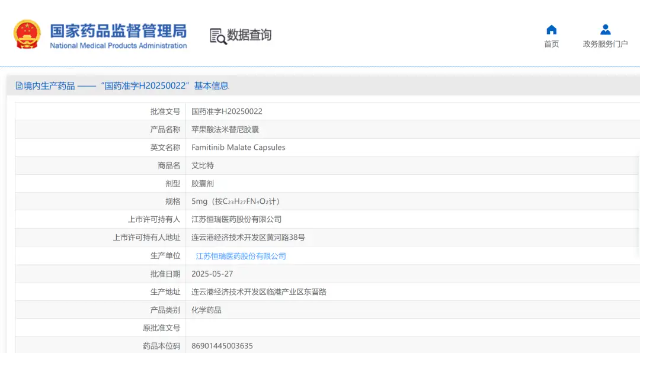Select product category value 化学药品
The image size is (647, 370).
(206, 310)
